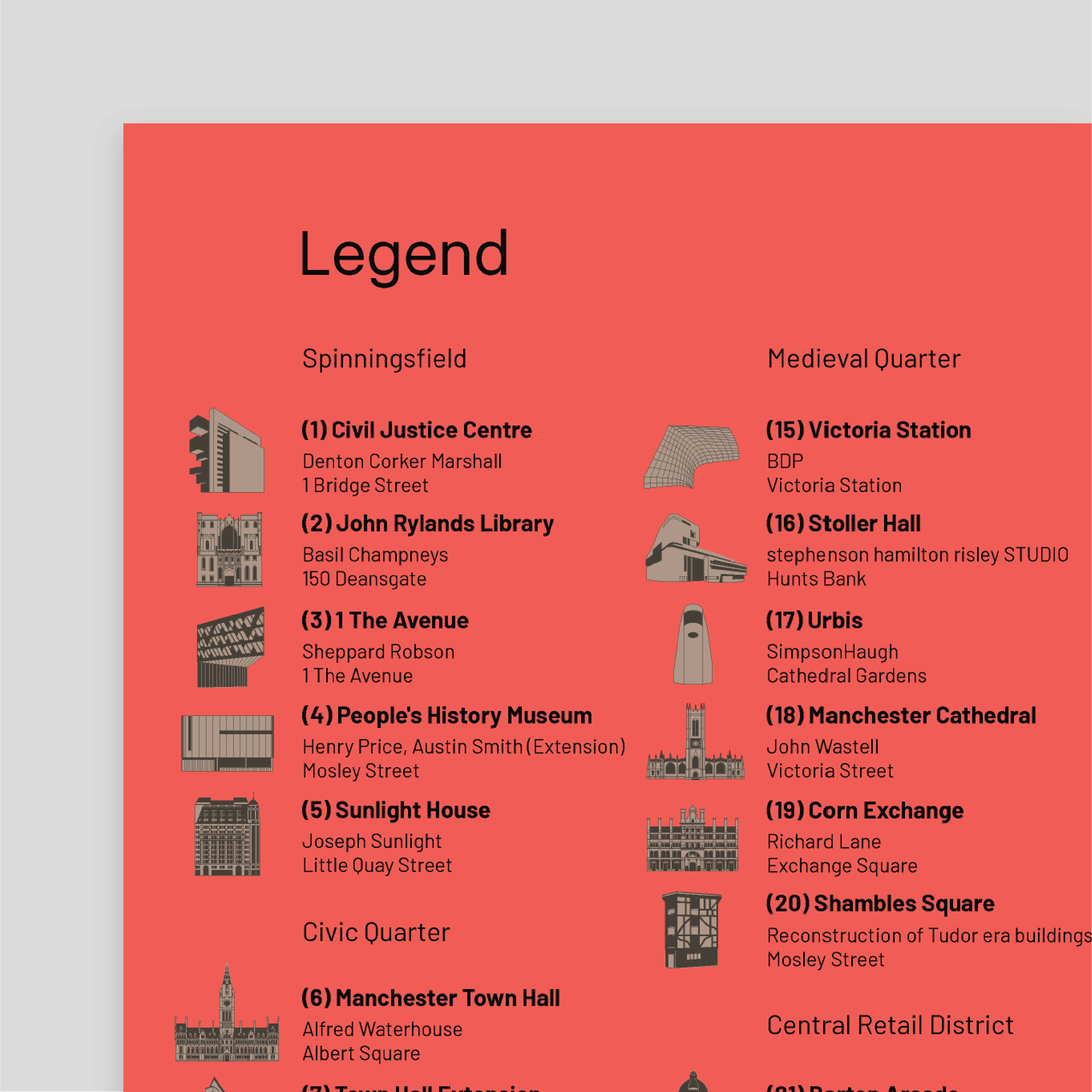Select the Medieval Quarter section heading

coord(863,357)
